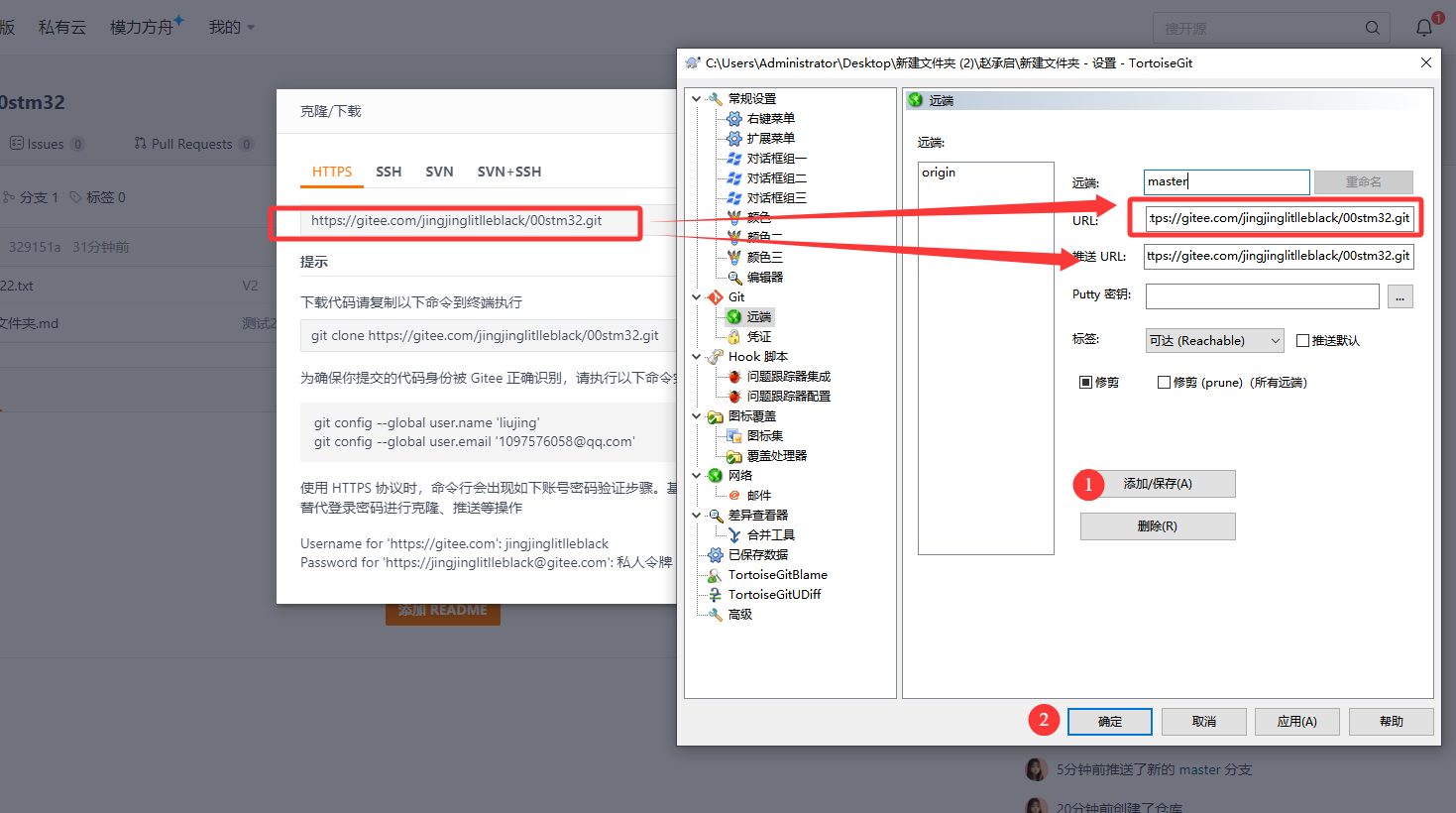Collapse the 网络 tree node

(x=697, y=476)
